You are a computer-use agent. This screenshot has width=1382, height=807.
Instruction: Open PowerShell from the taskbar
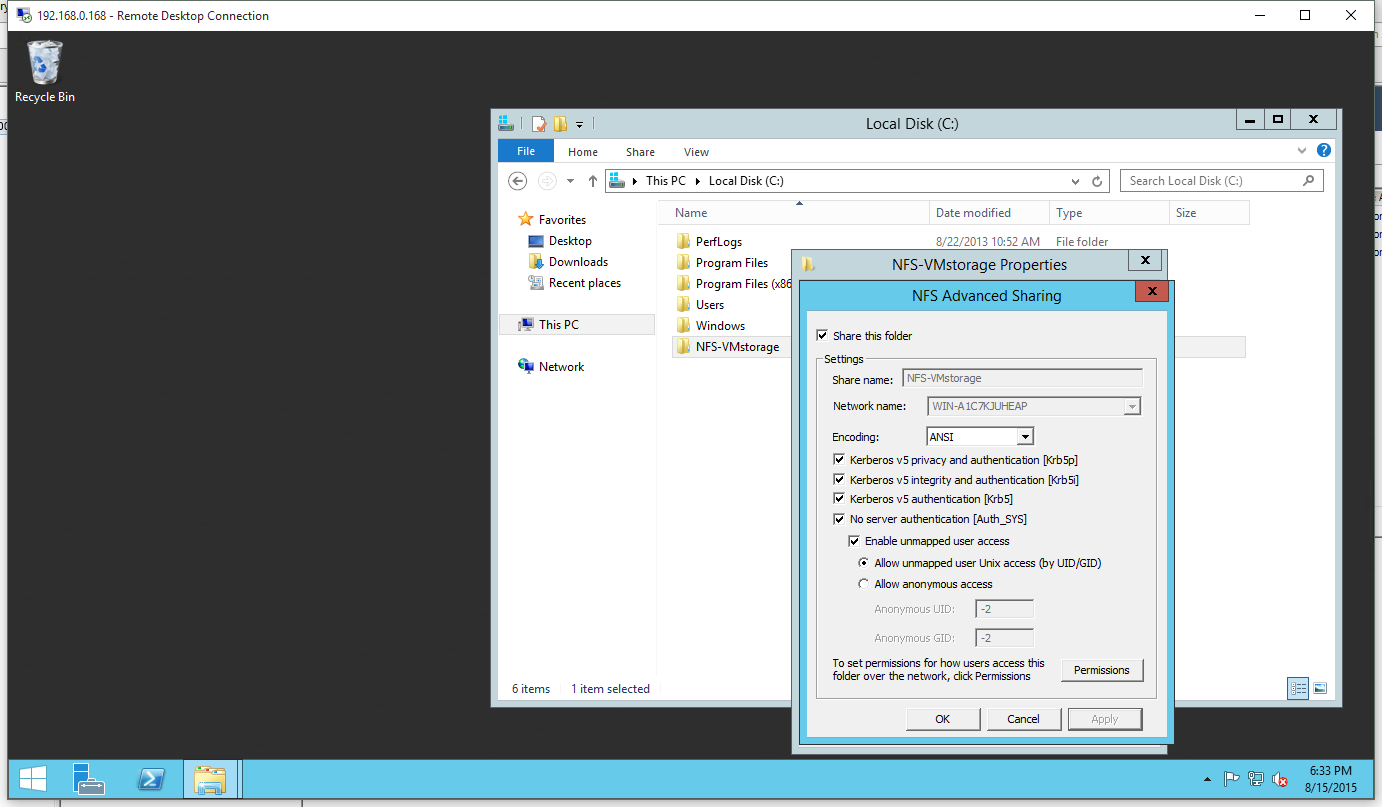pos(151,779)
